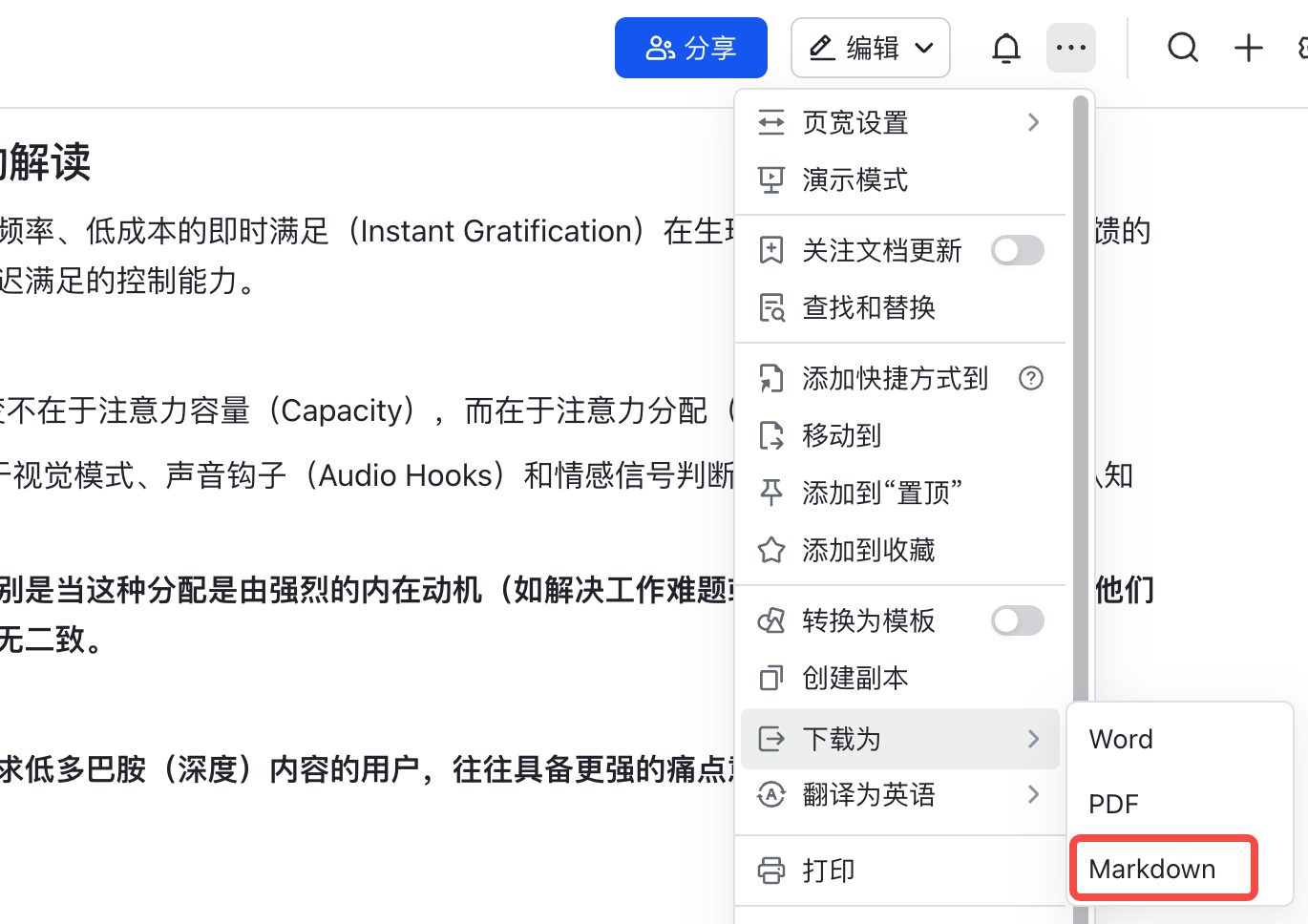Open the three-dot more options button
Viewport: 1308px width, 924px height.
point(1071,48)
